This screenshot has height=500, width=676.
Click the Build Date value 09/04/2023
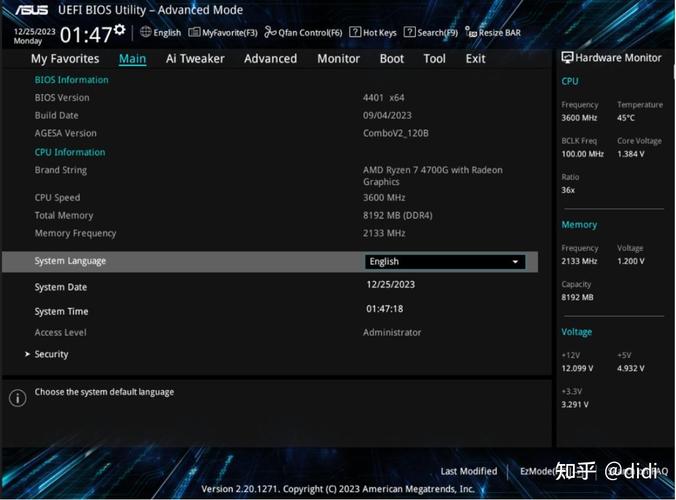pos(387,116)
